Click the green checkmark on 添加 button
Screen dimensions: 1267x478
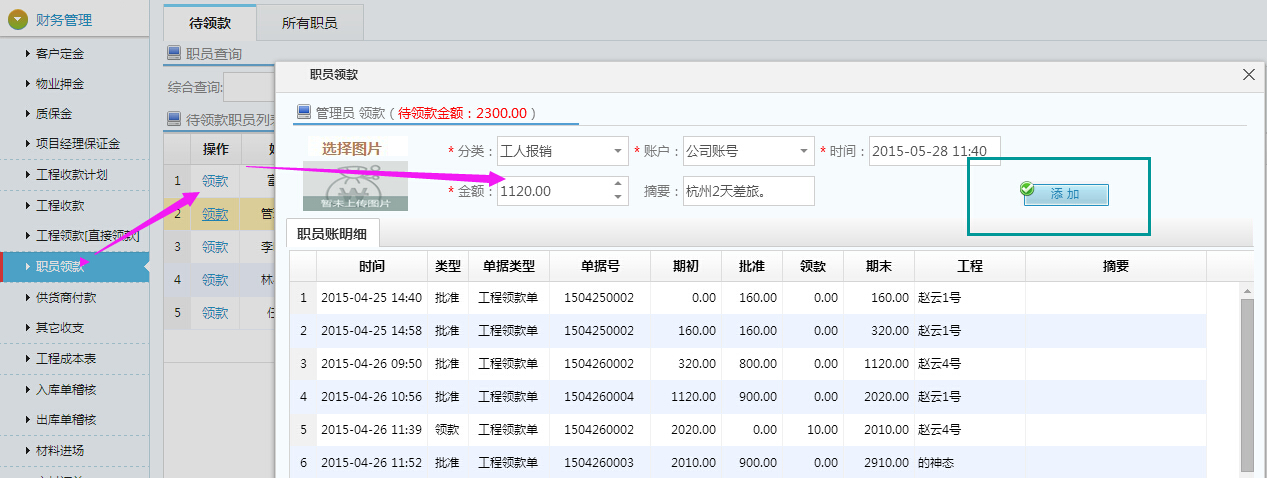(x=1026, y=189)
